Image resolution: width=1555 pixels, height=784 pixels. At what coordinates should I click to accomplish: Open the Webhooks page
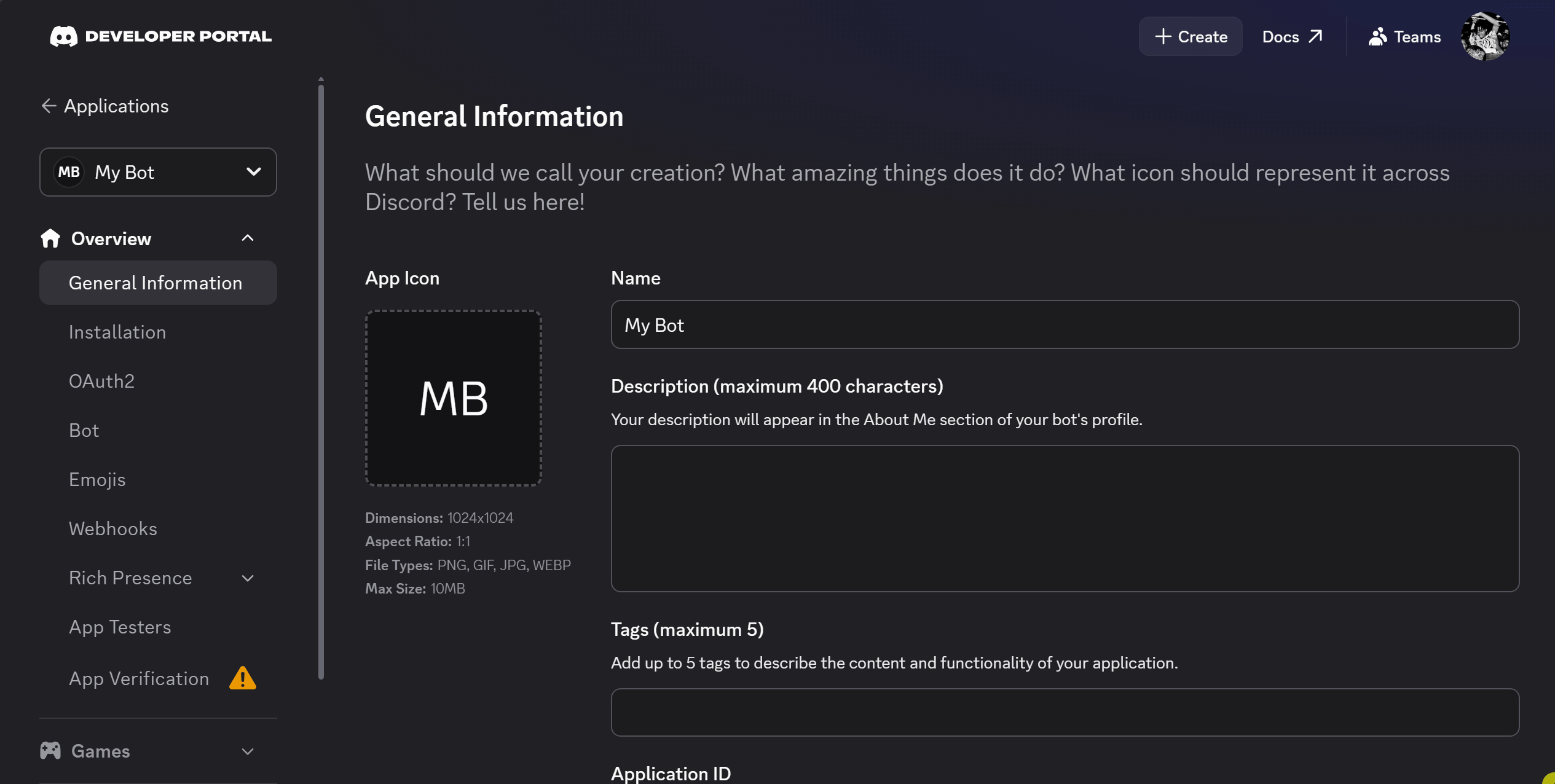tap(113, 528)
